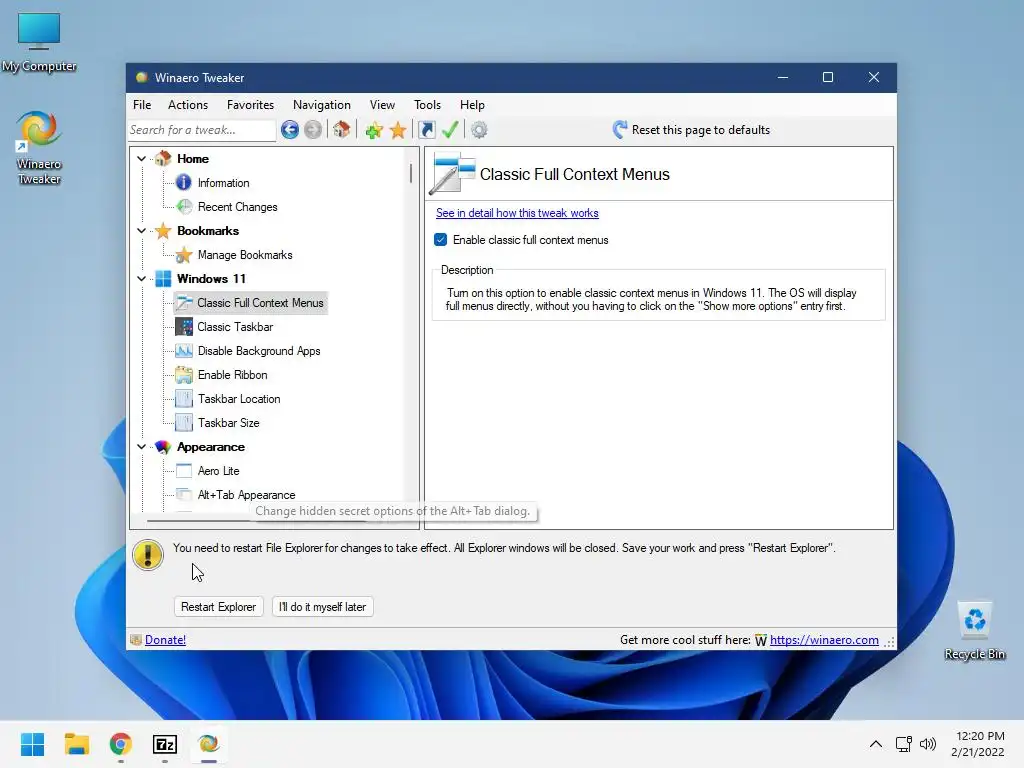This screenshot has height=768, width=1024.
Task: Select Alt+Tab Appearance in tree
Action: click(x=246, y=495)
